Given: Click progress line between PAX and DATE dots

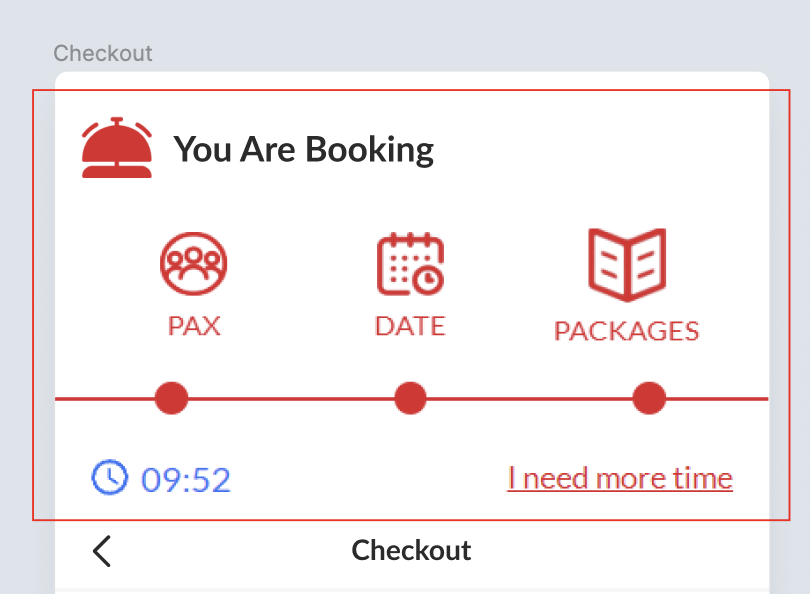Looking at the screenshot, I should point(291,399).
